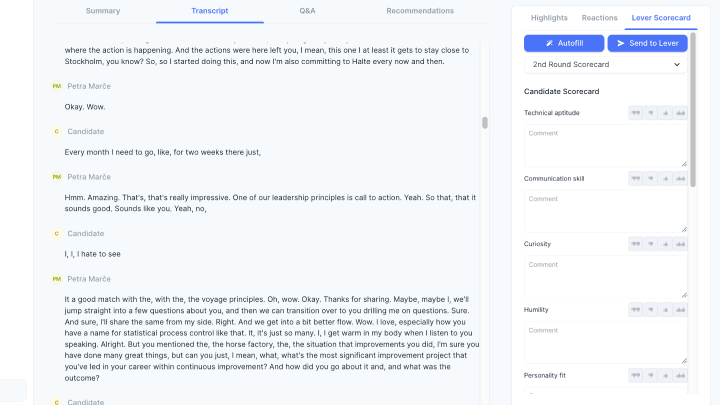
Task: Rate Communication skill single thumbs down
Action: 651,178
